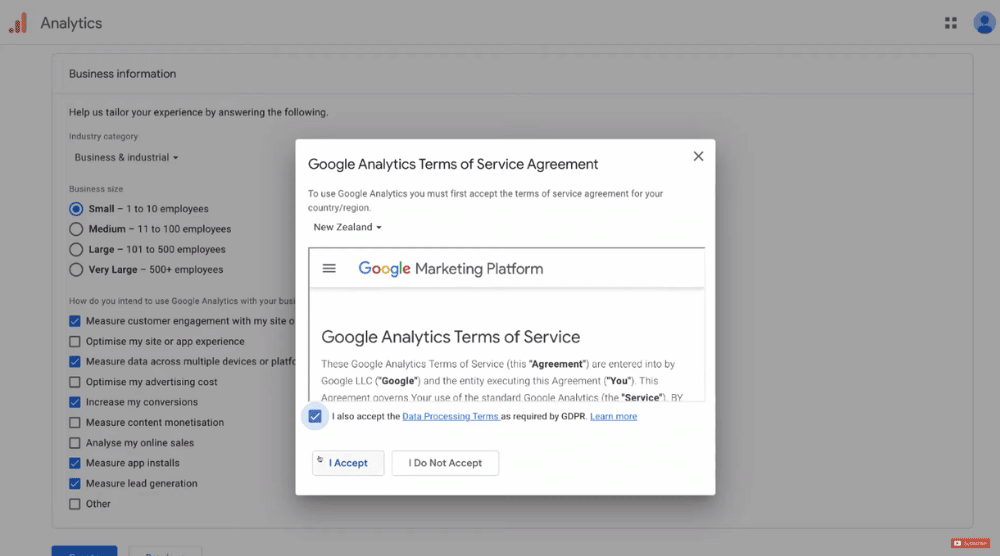This screenshot has width=1000, height=556.
Task: Open the hamburger menu in Marketing Platform frame
Action: click(x=329, y=268)
